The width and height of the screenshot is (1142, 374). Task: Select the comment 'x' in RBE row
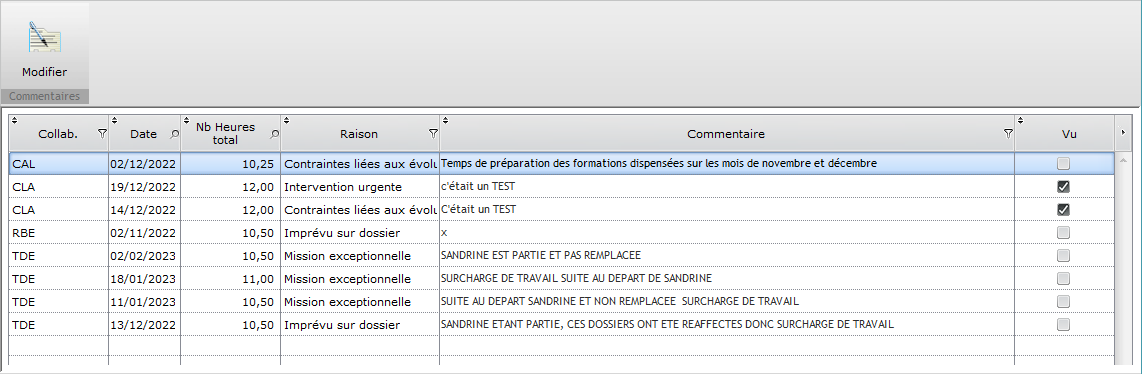point(728,233)
